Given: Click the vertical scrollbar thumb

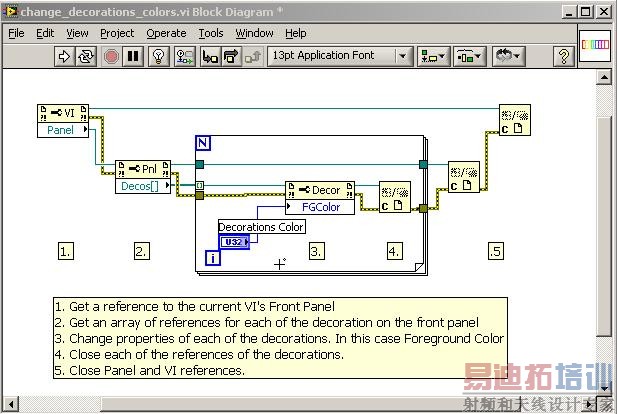Looking at the screenshot, I should click(x=604, y=226).
